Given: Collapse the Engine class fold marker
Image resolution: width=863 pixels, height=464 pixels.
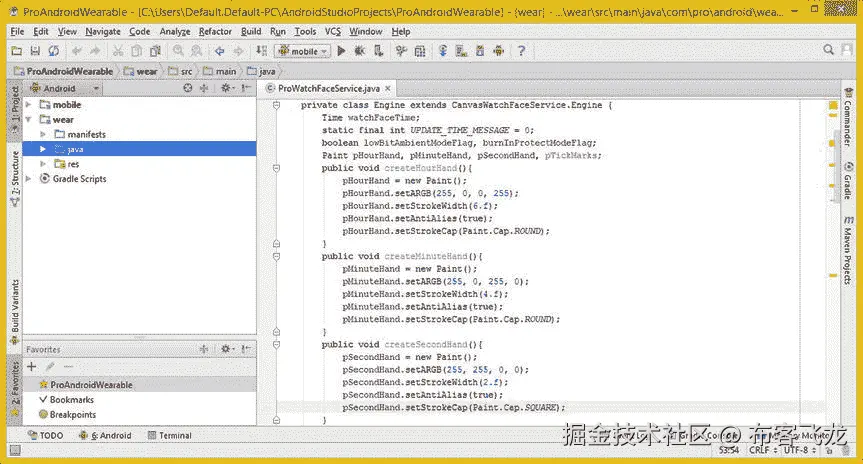Looking at the screenshot, I should (276, 105).
